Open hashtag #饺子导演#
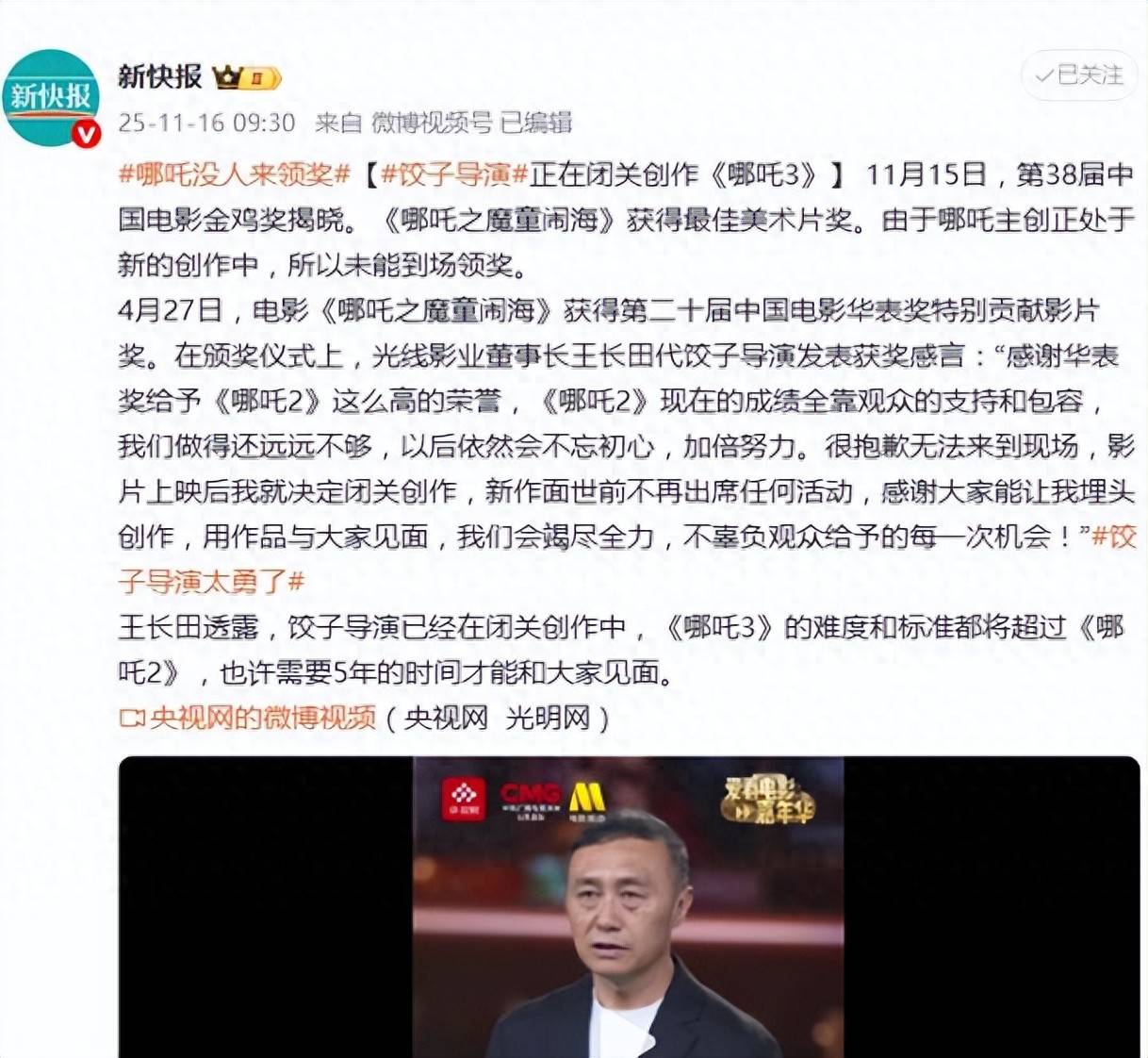1148x1058 pixels. (454, 174)
